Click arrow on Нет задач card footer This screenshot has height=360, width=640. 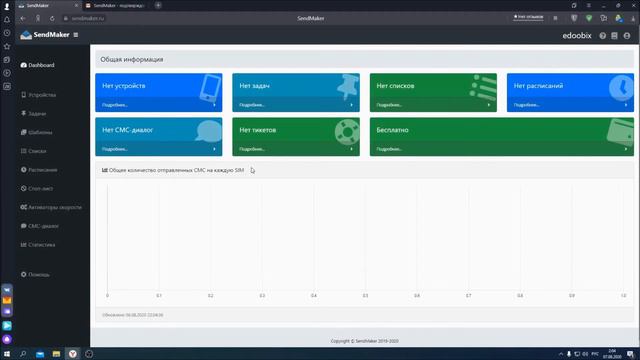pos(351,105)
